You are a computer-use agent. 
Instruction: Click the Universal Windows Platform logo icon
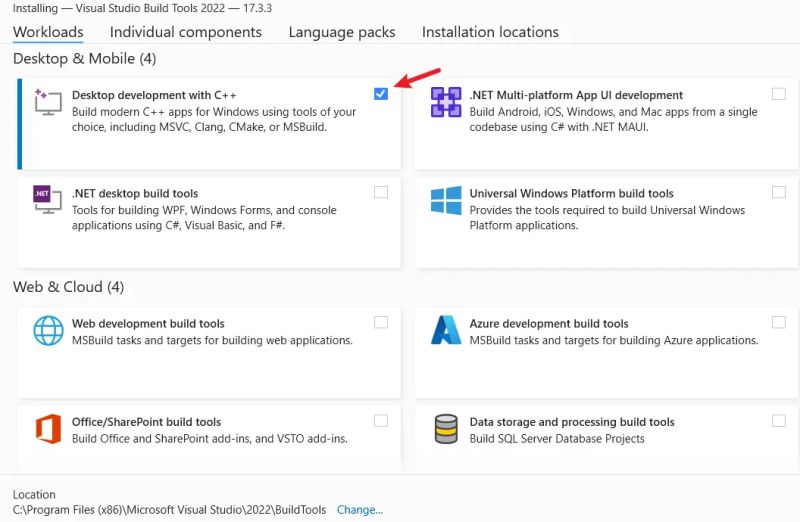[x=445, y=200]
